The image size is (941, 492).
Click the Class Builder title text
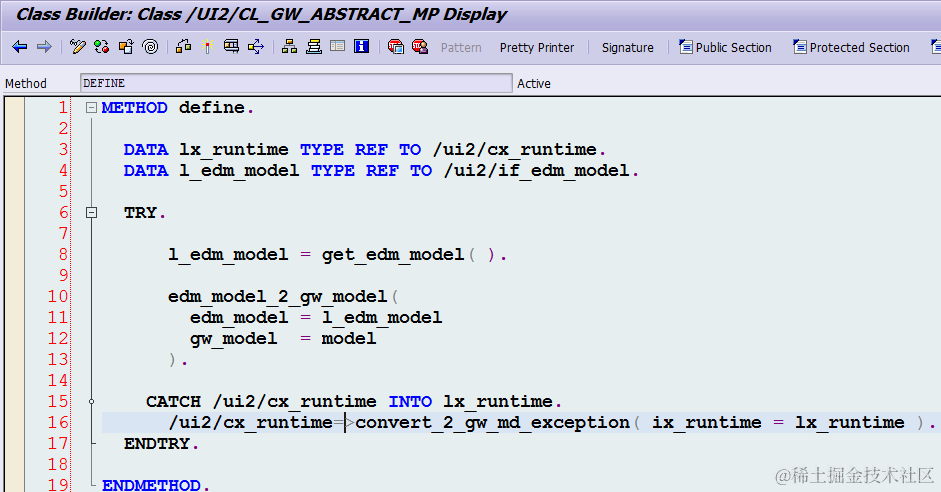[x=261, y=14]
